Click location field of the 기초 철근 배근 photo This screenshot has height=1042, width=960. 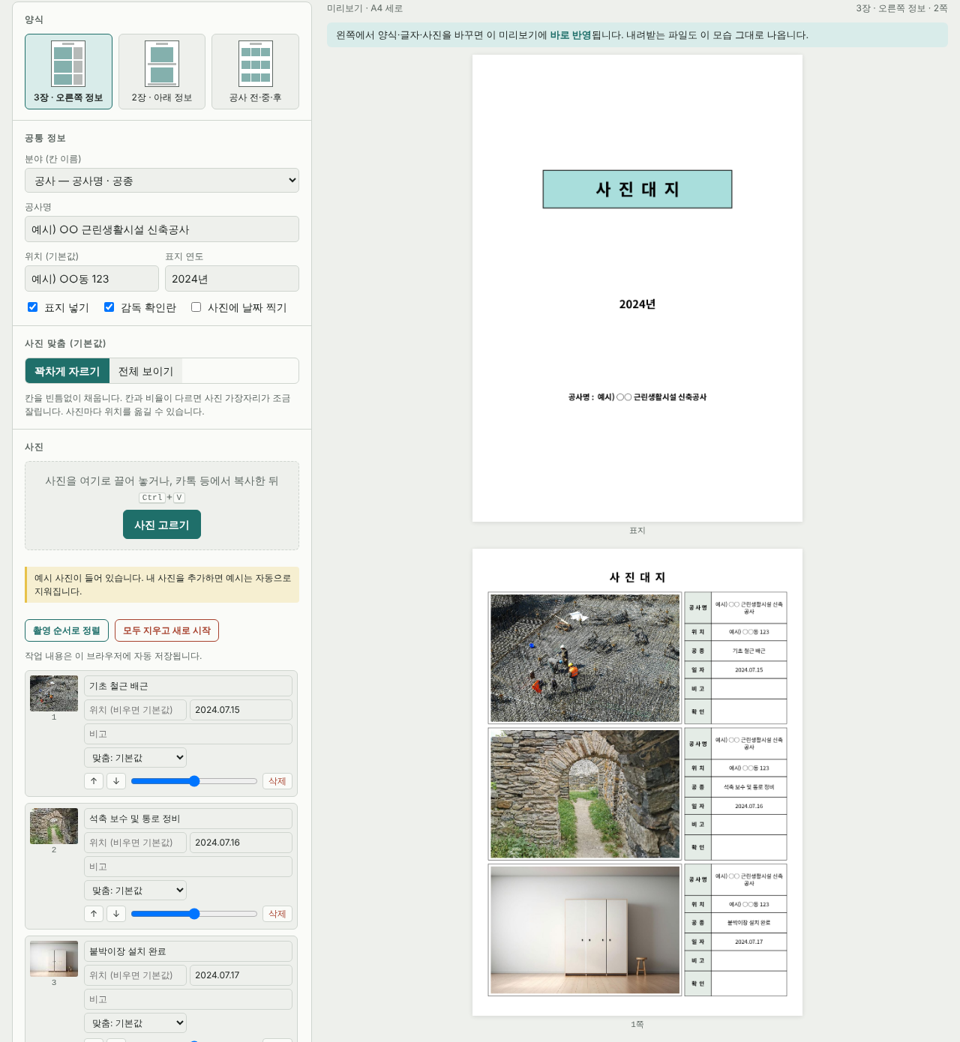click(136, 710)
